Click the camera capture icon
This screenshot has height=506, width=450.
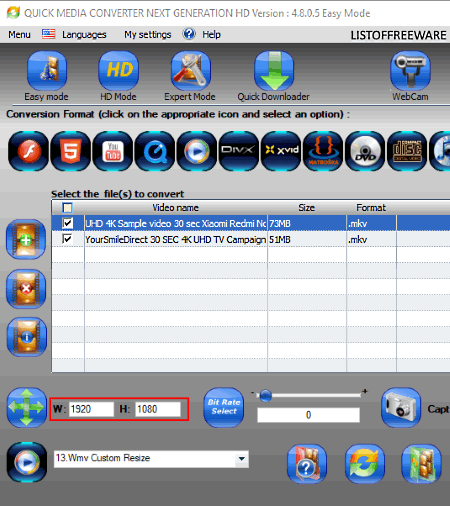[x=401, y=407]
